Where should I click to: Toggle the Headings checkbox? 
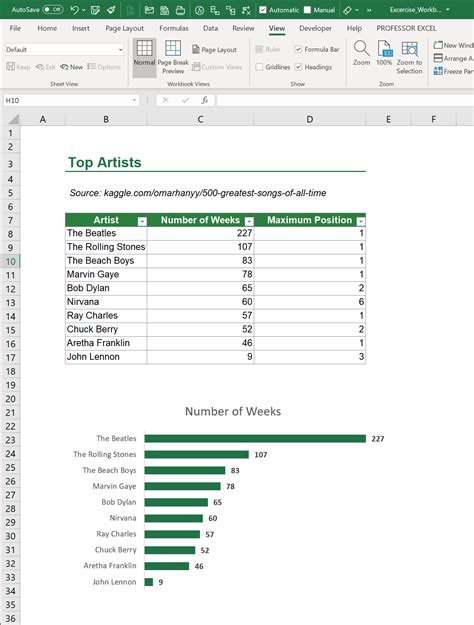[x=298, y=67]
